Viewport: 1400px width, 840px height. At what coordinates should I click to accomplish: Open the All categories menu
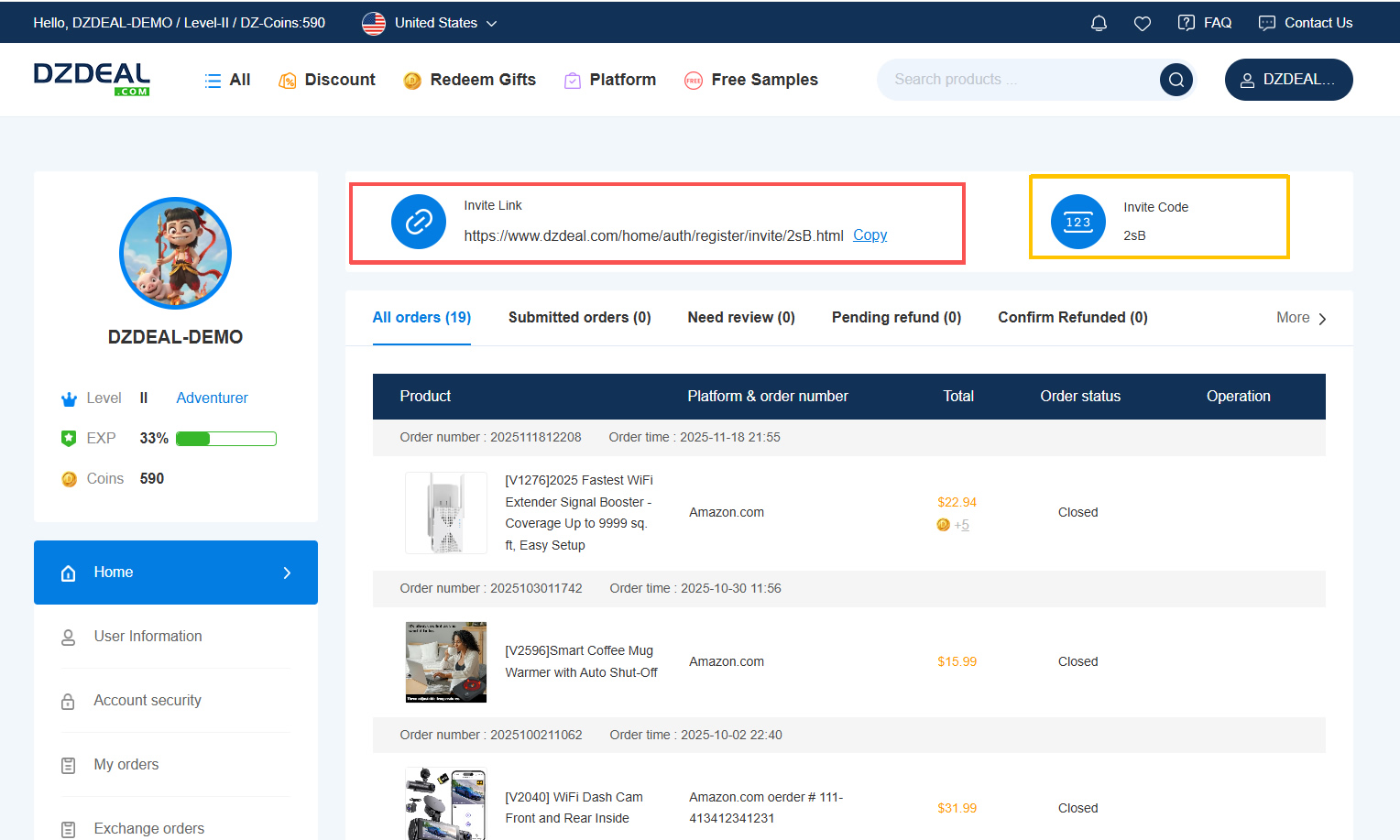click(227, 80)
